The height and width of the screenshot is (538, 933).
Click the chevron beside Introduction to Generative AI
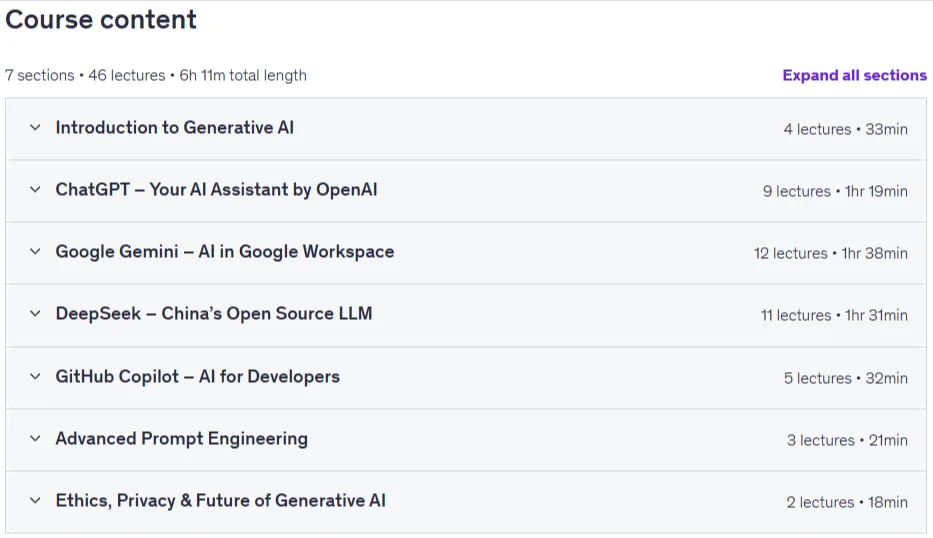[x=35, y=127]
